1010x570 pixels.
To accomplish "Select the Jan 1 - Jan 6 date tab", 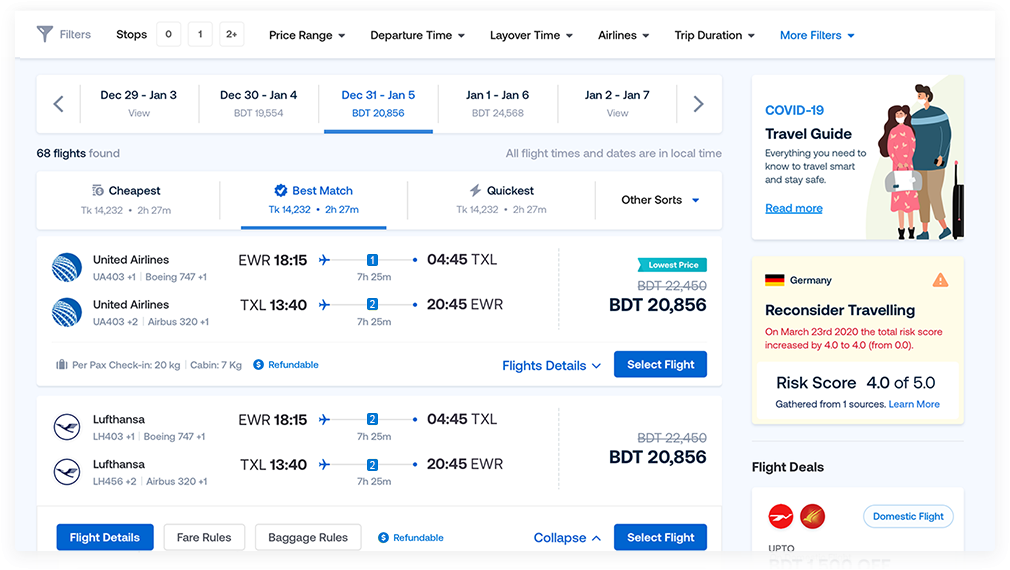I will (497, 103).
